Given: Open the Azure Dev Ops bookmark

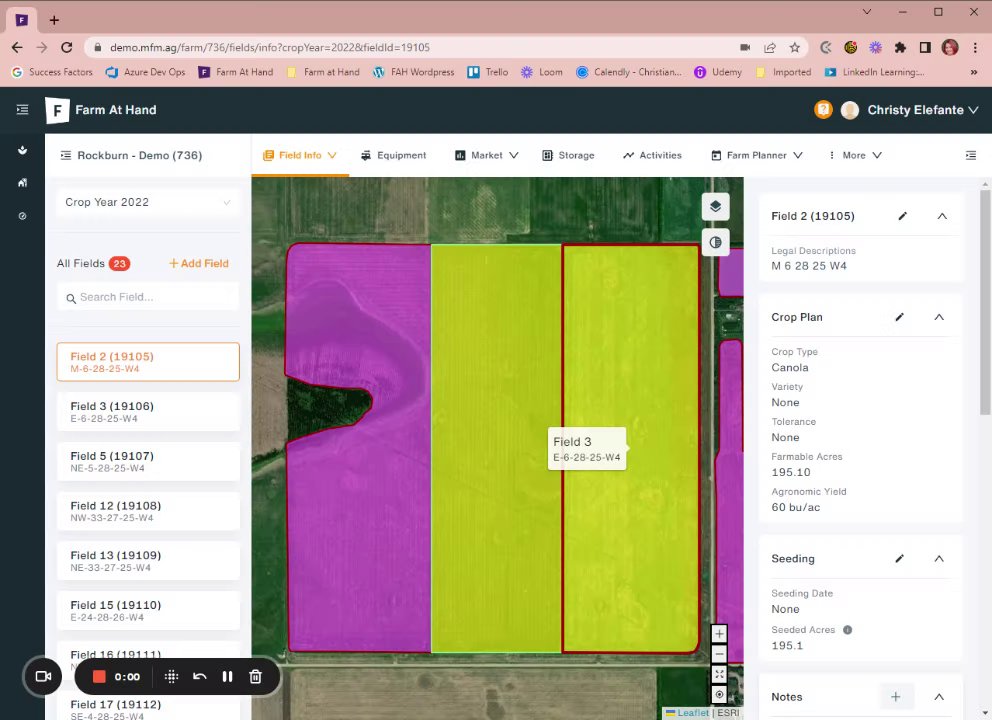Looking at the screenshot, I should (146, 72).
